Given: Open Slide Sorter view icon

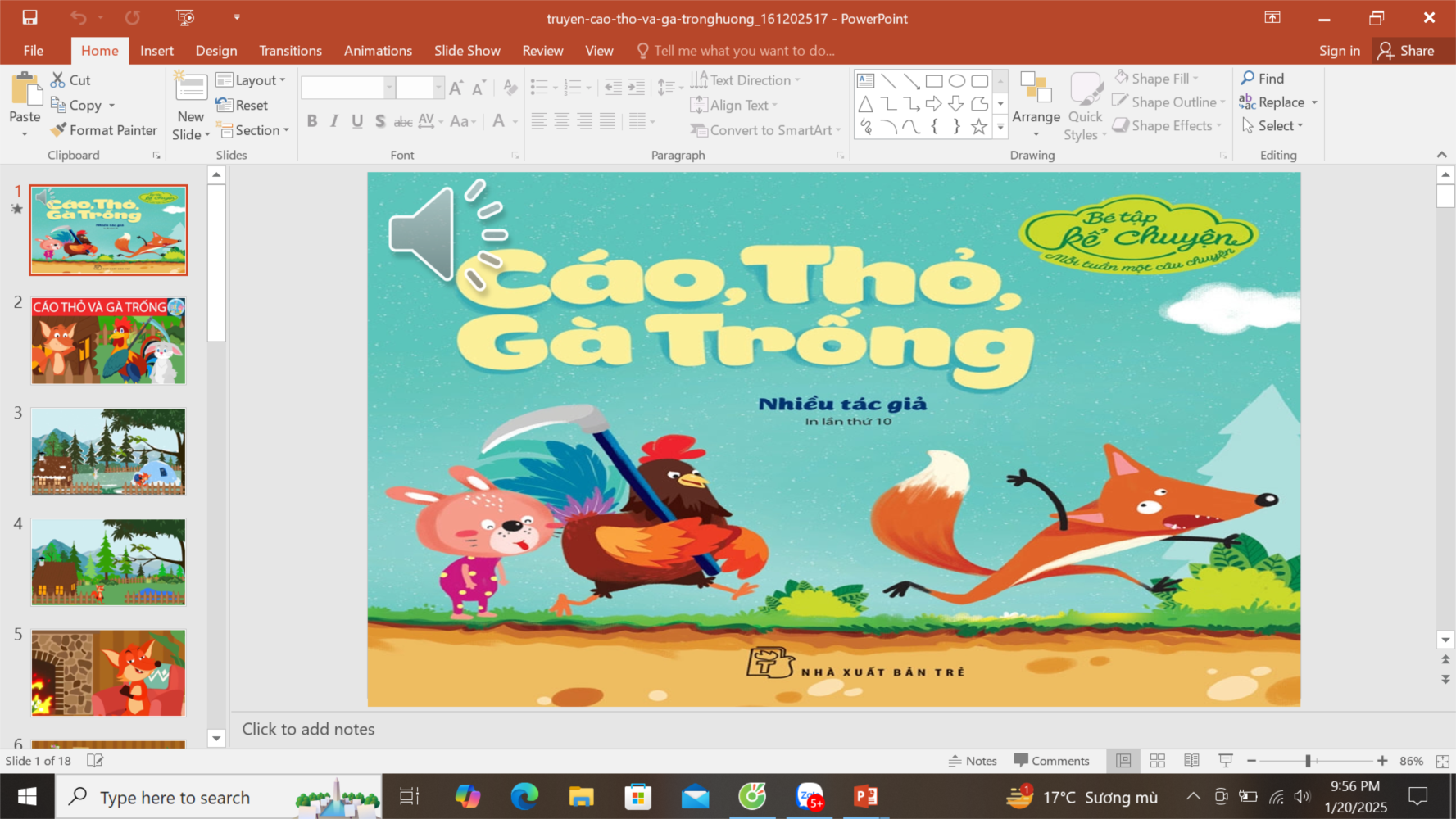Looking at the screenshot, I should [1157, 761].
